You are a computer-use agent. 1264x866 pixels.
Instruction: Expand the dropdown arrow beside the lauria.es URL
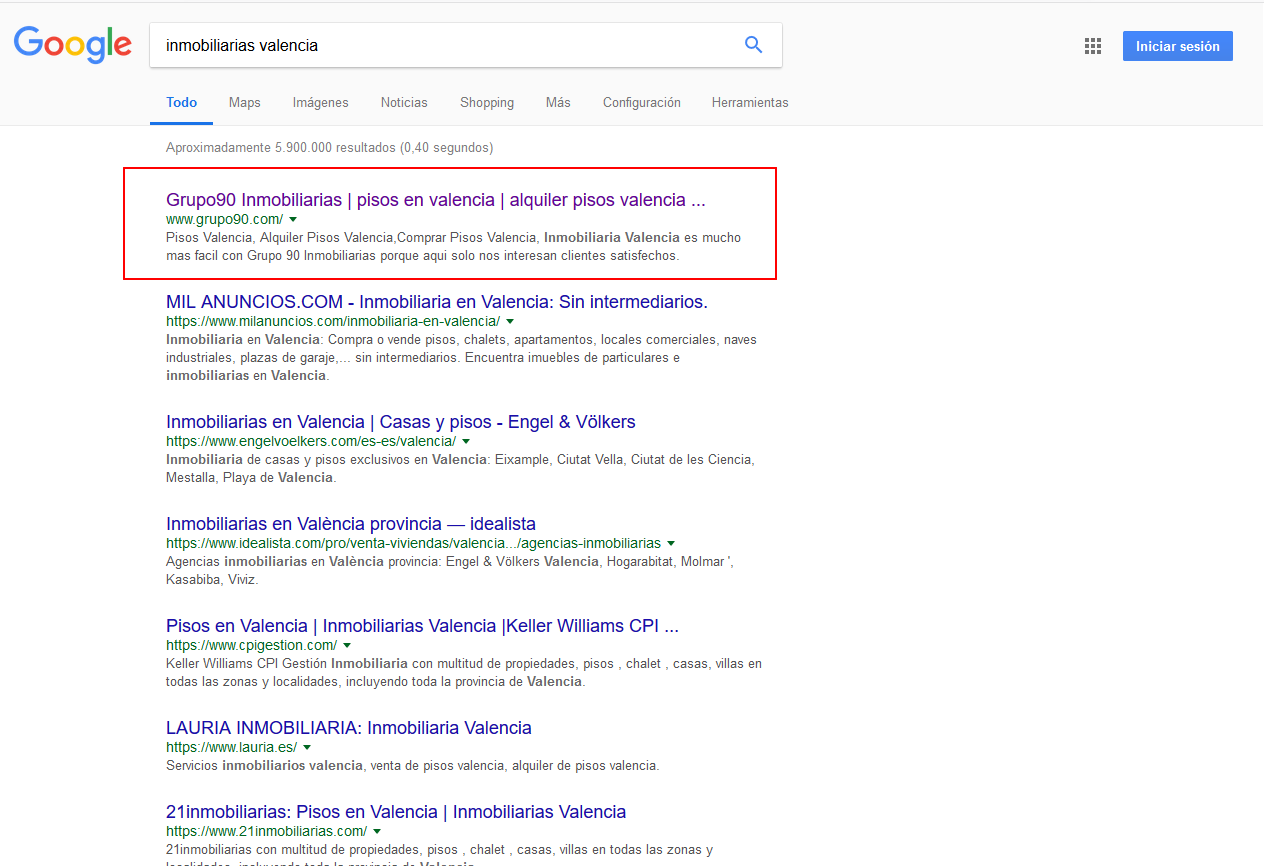(x=307, y=747)
